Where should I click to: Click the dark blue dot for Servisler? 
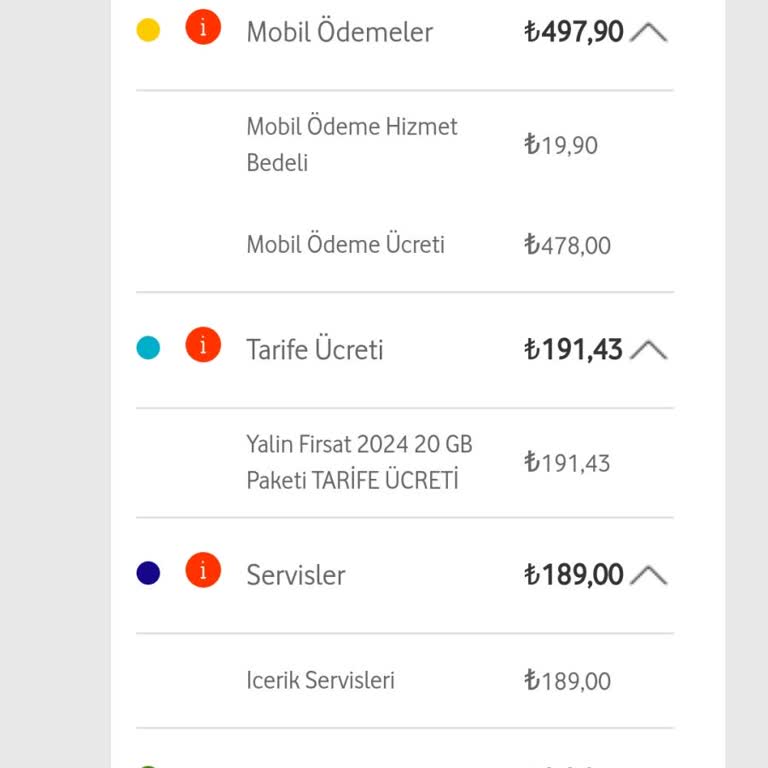coord(148,573)
